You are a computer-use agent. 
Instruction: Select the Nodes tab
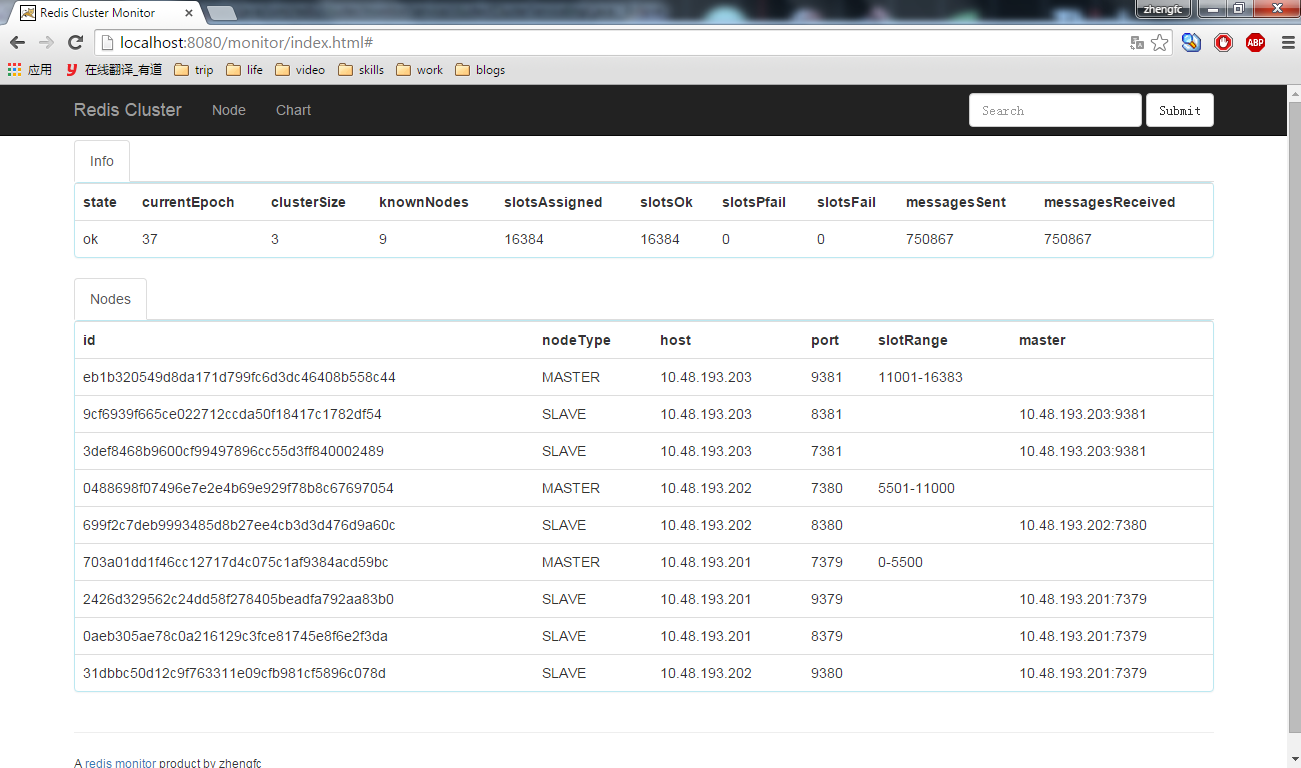111,299
